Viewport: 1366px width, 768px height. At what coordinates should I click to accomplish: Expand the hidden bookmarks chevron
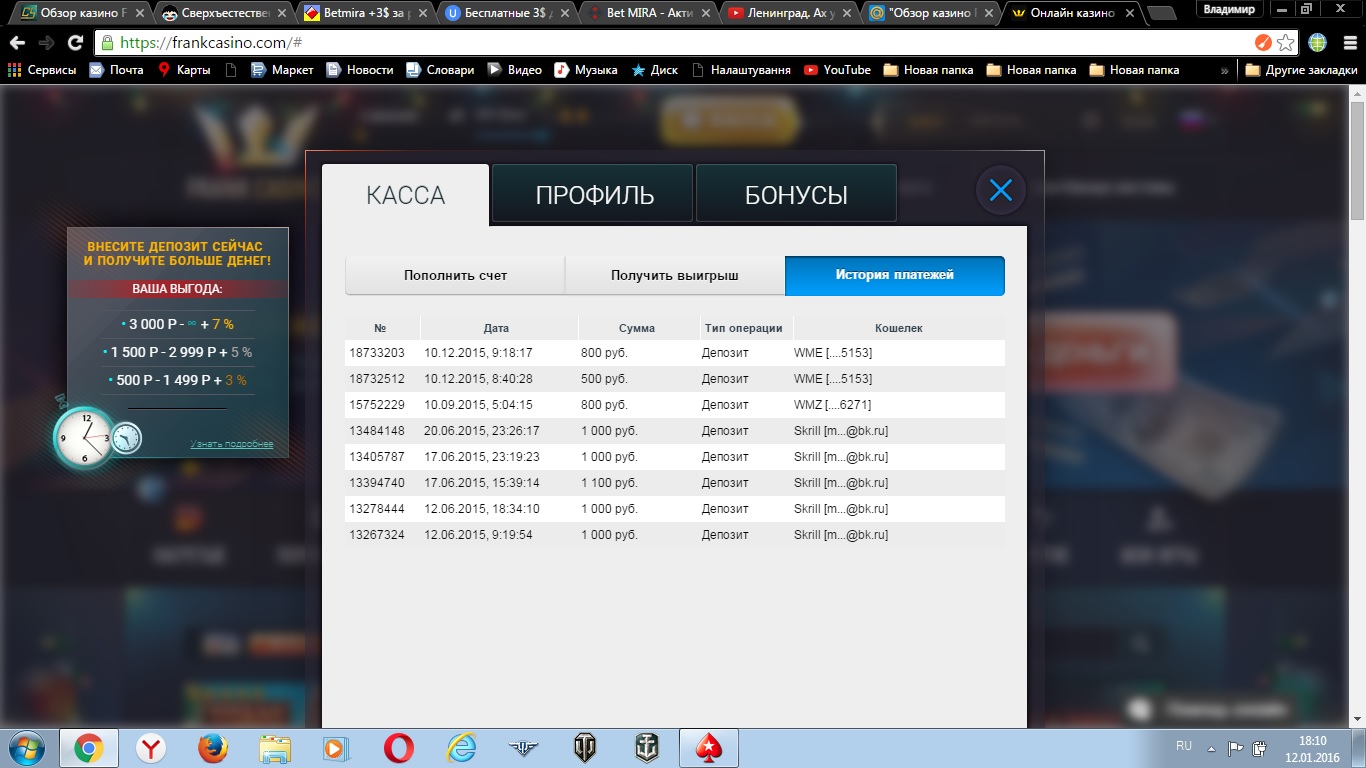[x=1225, y=70]
